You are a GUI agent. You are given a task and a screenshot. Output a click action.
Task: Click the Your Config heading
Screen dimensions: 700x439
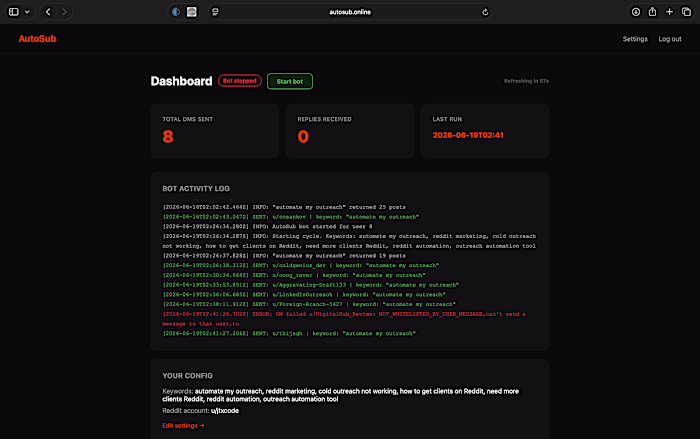click(188, 376)
